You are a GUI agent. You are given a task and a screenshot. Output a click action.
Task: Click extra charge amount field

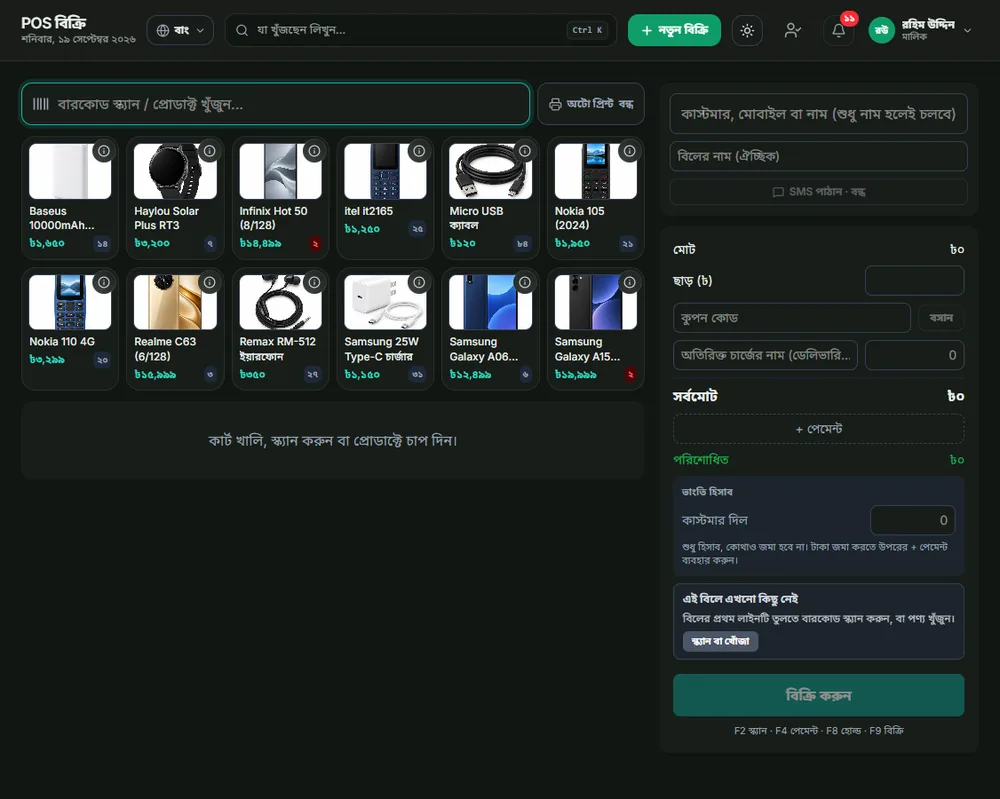[x=914, y=355]
